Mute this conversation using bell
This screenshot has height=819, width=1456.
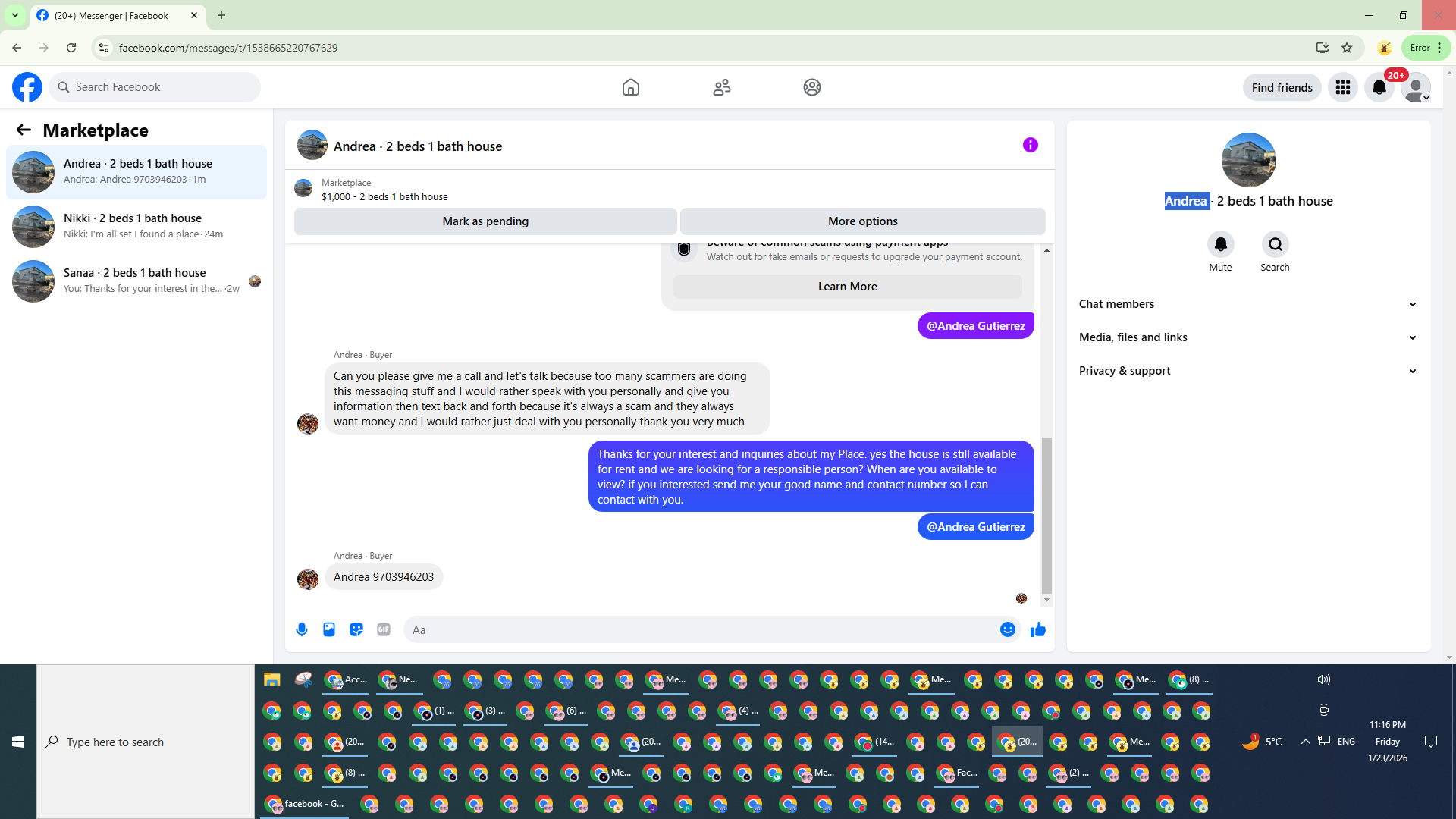click(1220, 244)
